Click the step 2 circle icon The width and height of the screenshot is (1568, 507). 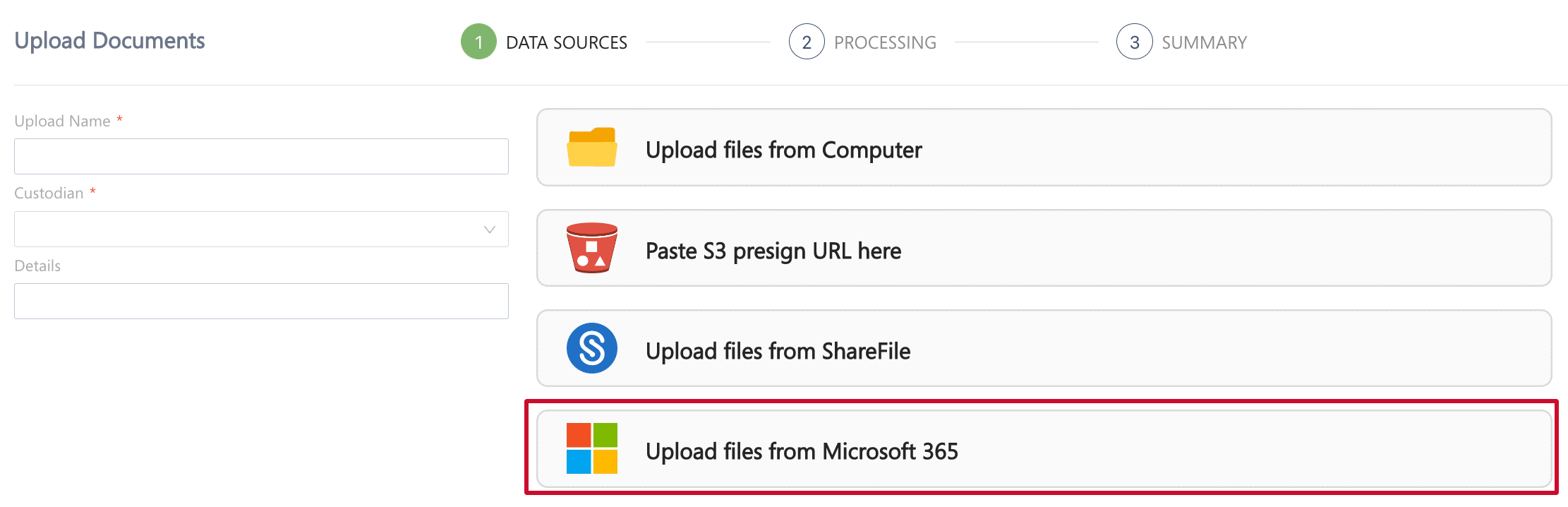point(807,42)
